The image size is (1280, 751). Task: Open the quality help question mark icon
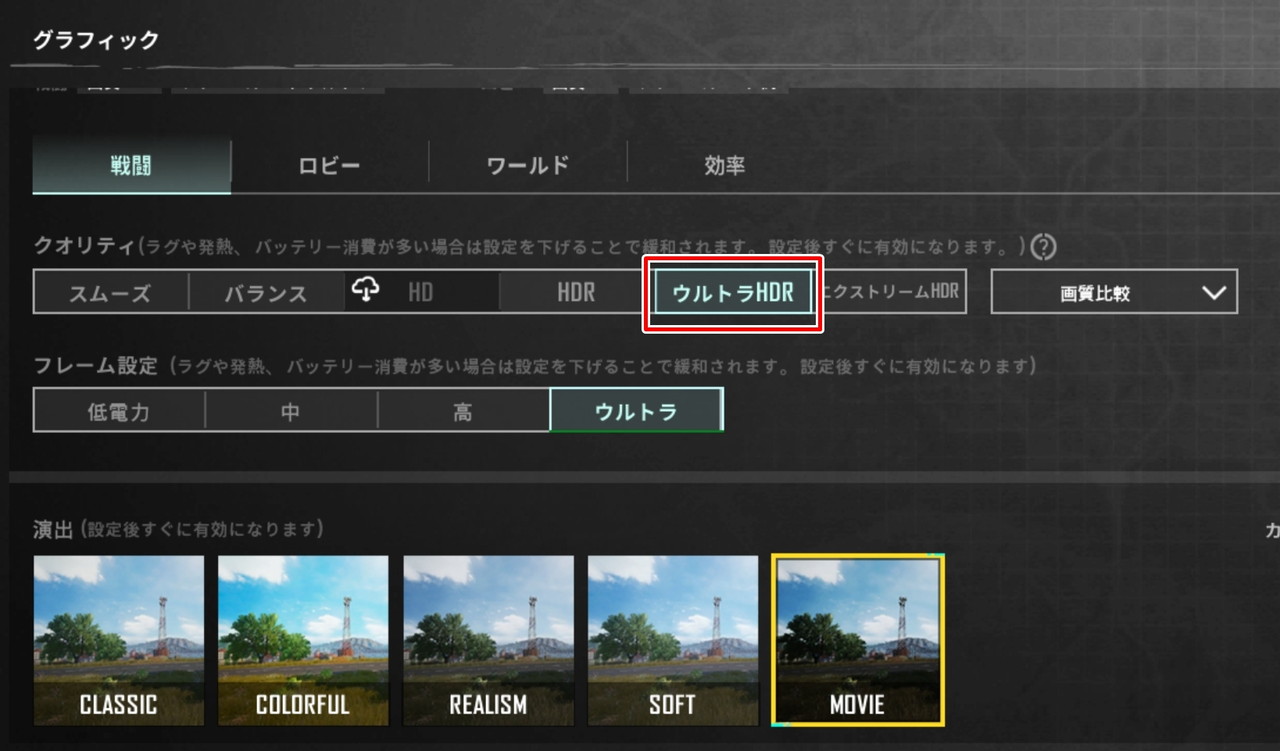click(x=1044, y=246)
